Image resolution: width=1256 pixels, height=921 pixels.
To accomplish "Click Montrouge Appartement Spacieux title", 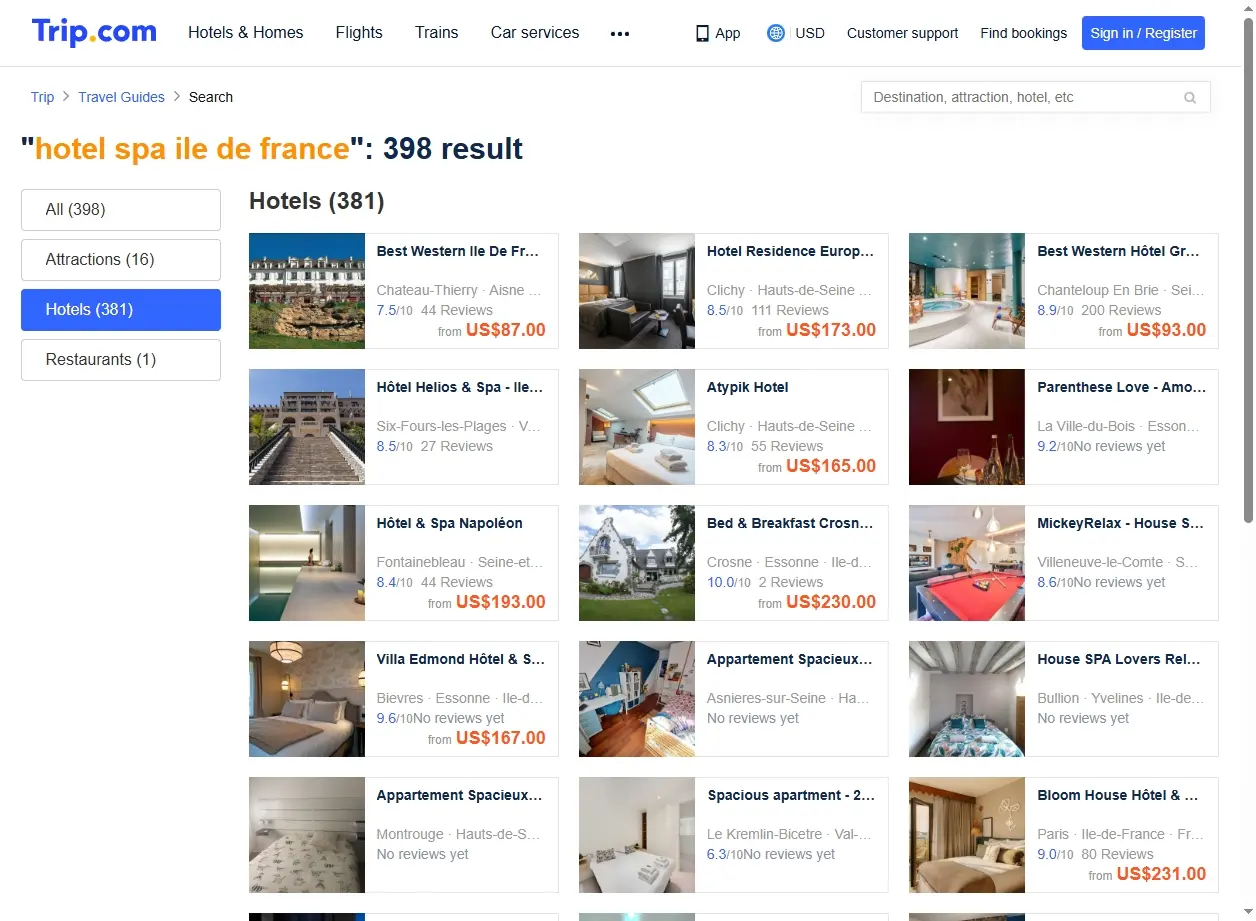I will click(x=460, y=795).
